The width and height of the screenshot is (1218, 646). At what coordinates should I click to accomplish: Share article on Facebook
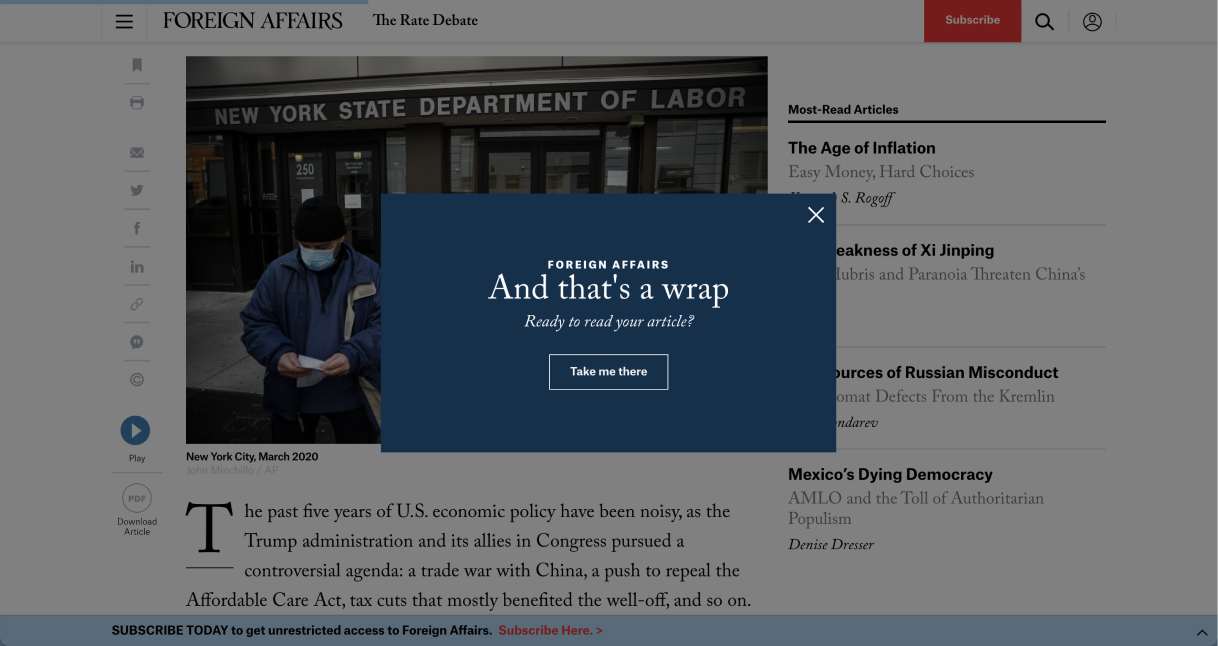point(137,229)
